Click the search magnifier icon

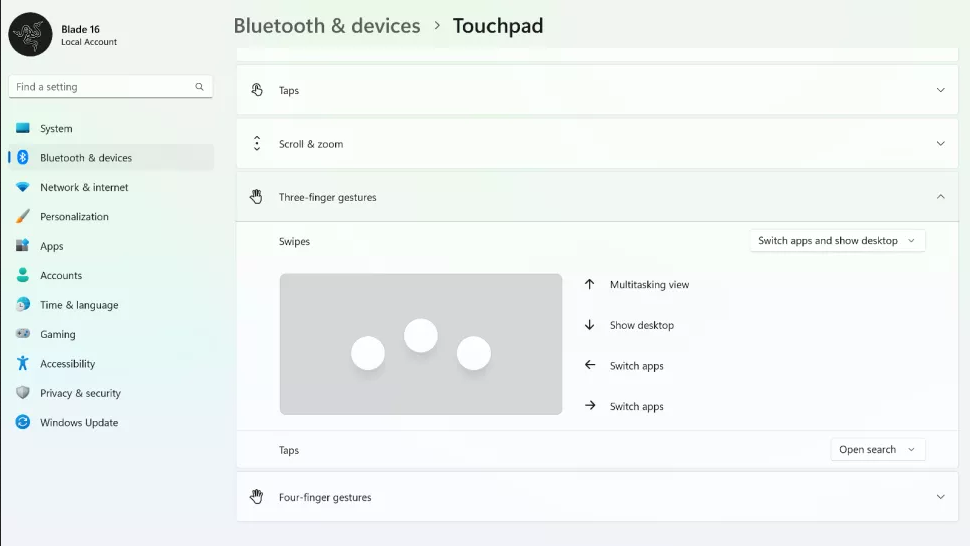point(200,87)
